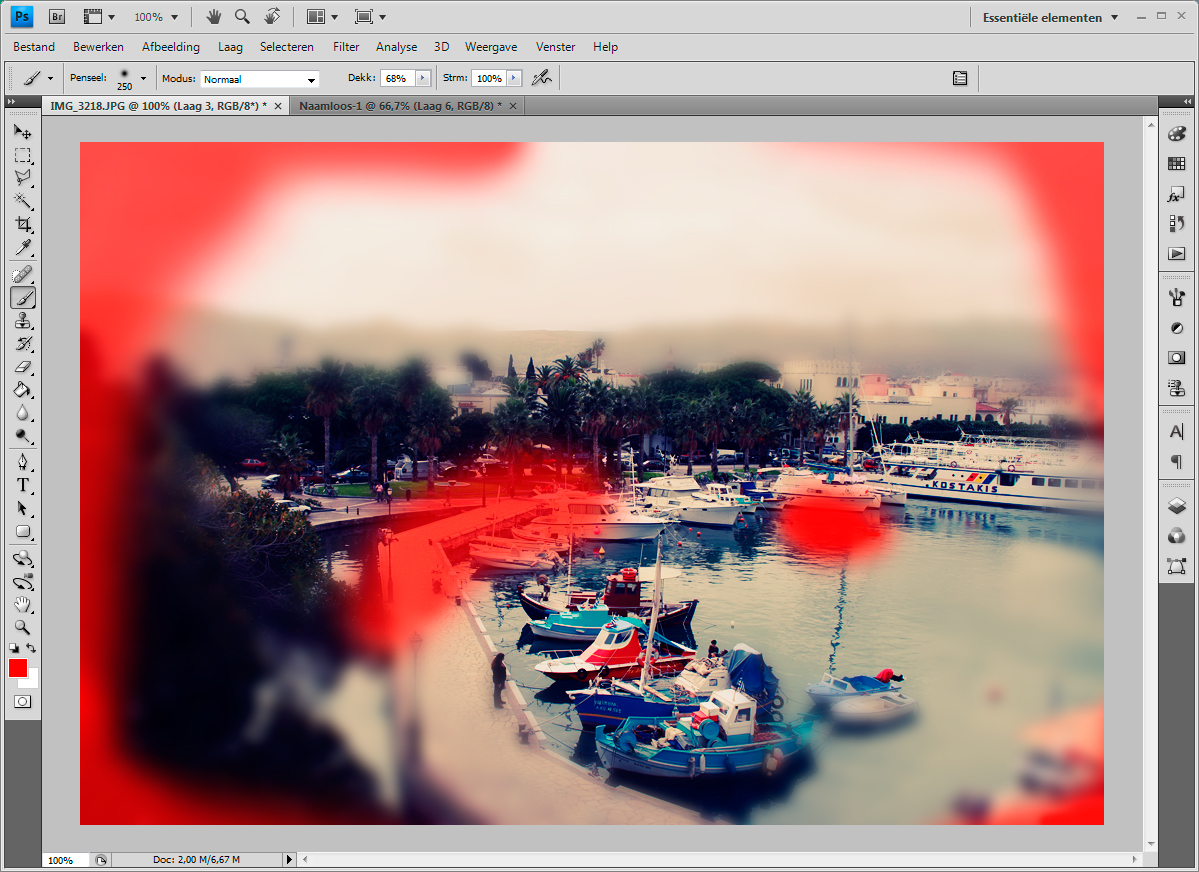Select the Rectangular Marquee tool
Image resolution: width=1199 pixels, height=872 pixels.
click(23, 155)
